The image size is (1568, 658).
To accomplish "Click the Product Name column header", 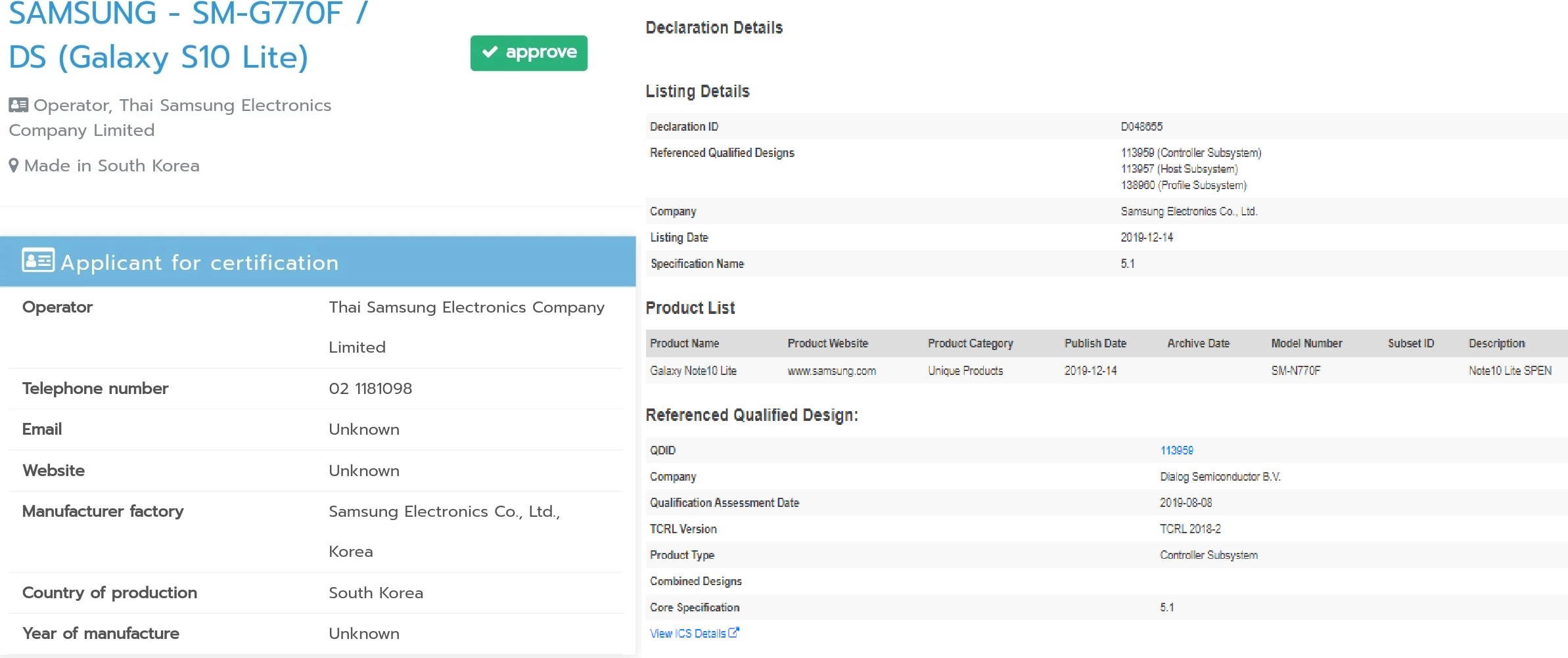I will [x=684, y=343].
